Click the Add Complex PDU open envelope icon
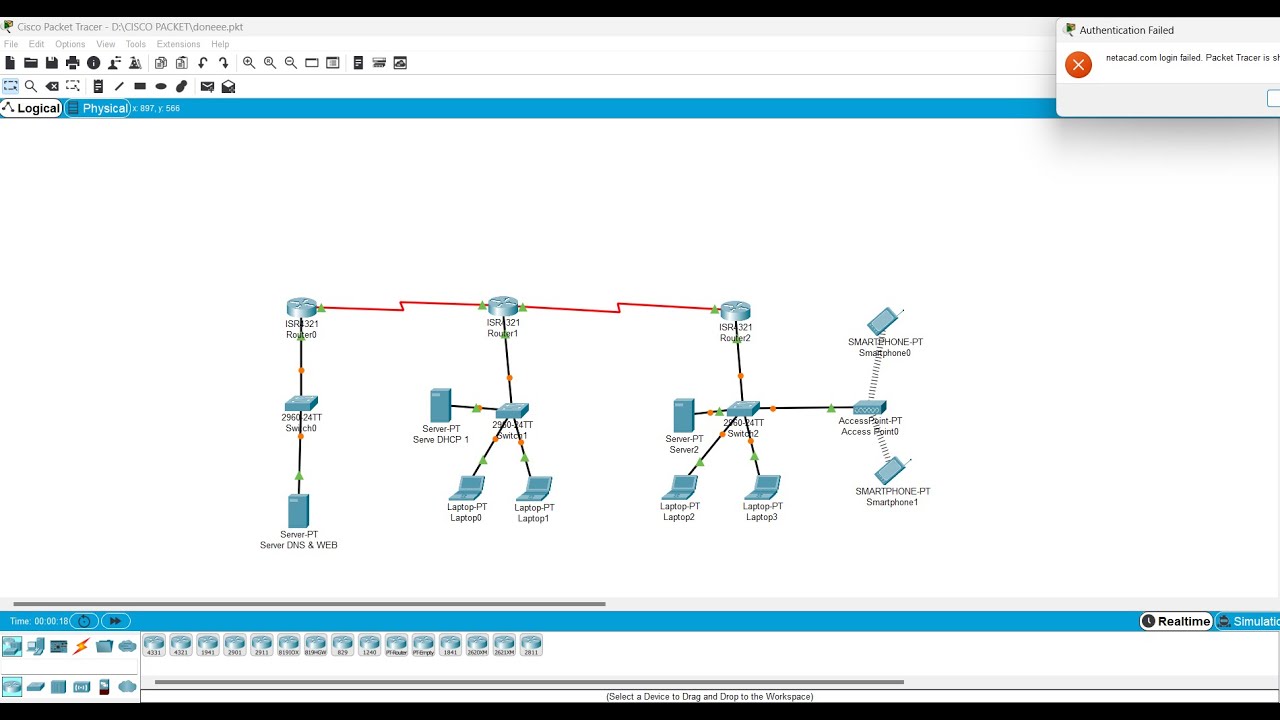Image resolution: width=1280 pixels, height=720 pixels. coord(228,87)
